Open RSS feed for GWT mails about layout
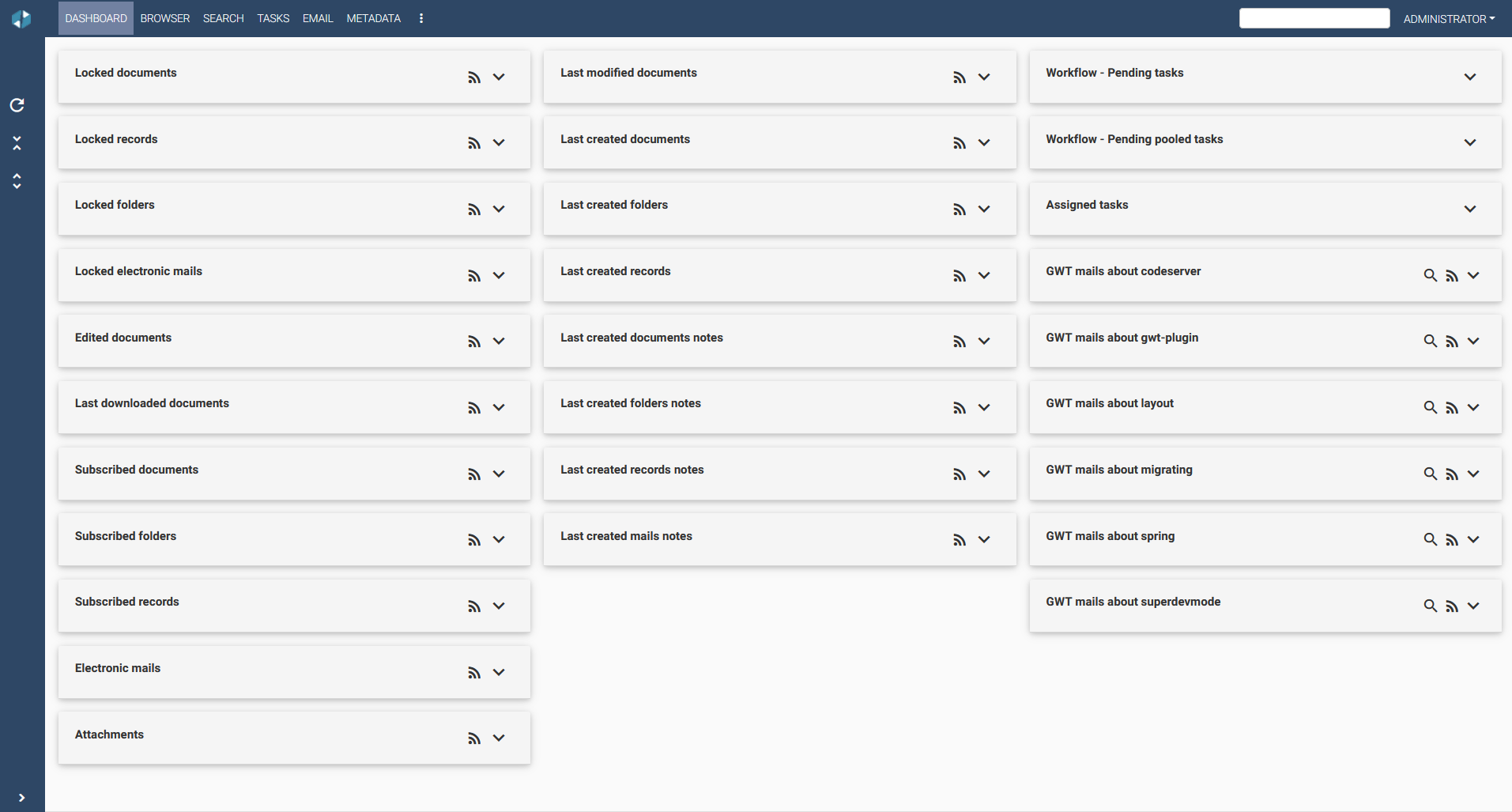 click(1452, 408)
